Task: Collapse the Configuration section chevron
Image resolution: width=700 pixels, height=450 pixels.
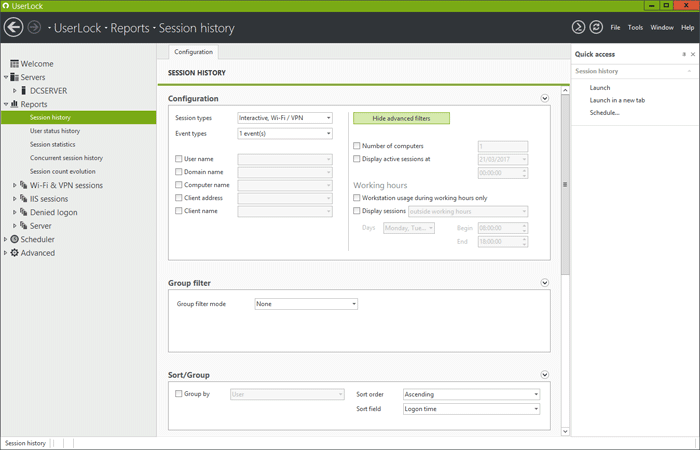Action: pyautogui.click(x=545, y=98)
